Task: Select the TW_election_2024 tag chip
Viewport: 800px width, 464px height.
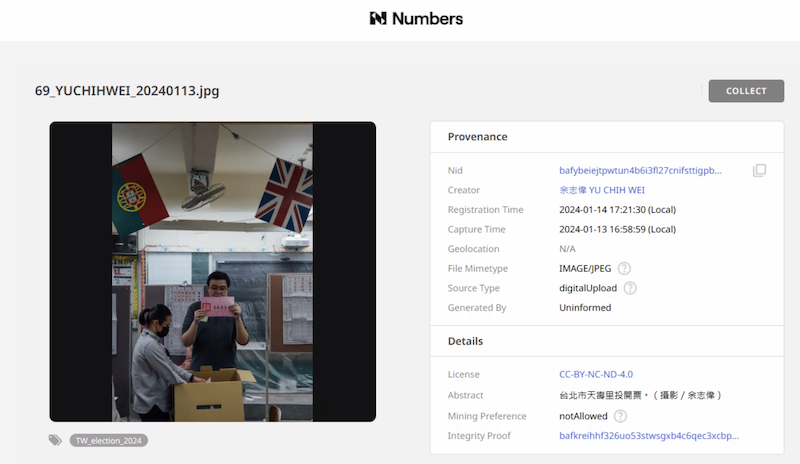Action: click(109, 440)
